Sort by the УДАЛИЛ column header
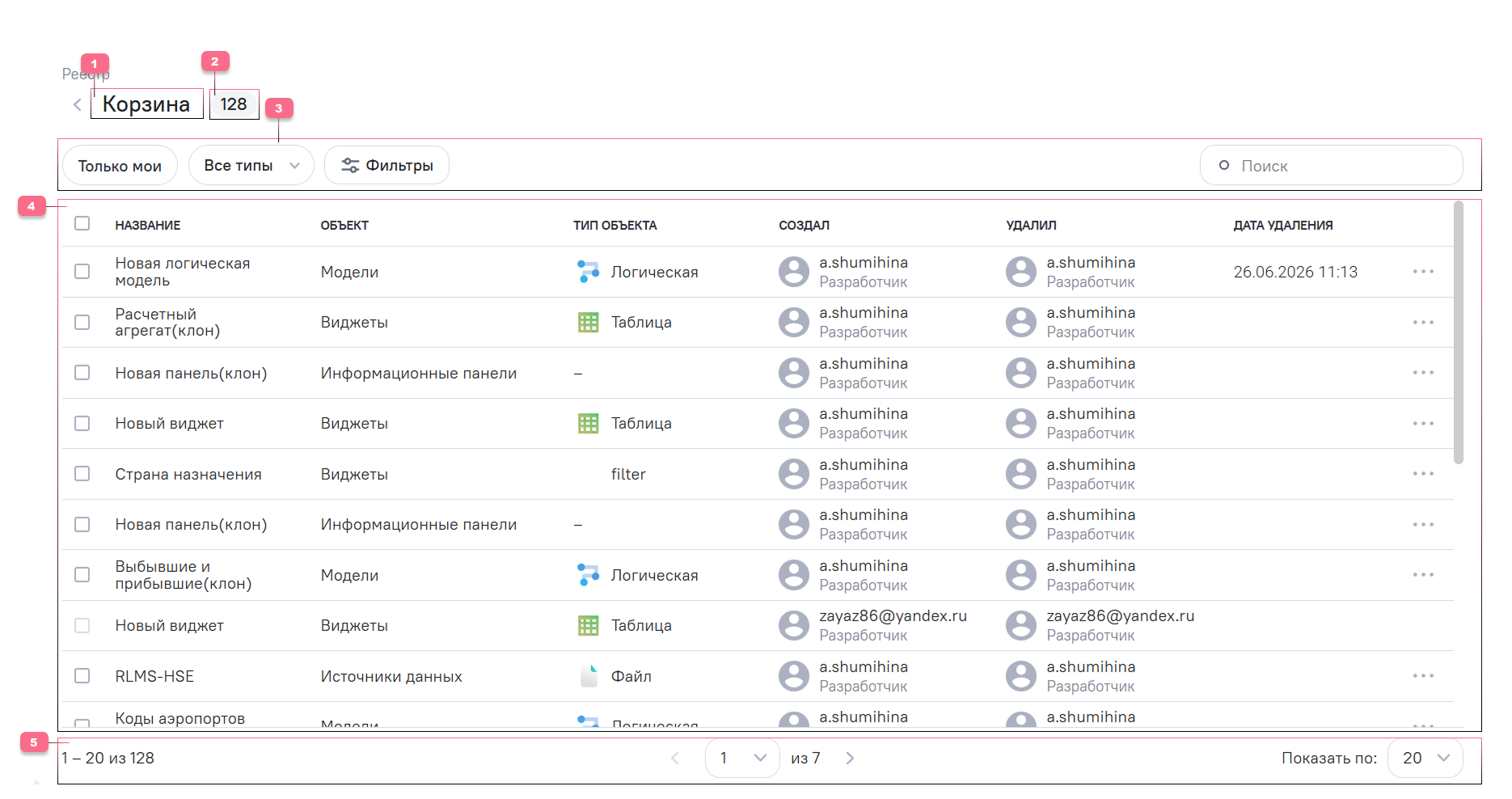The height and width of the screenshot is (799, 1512). pos(1031,226)
